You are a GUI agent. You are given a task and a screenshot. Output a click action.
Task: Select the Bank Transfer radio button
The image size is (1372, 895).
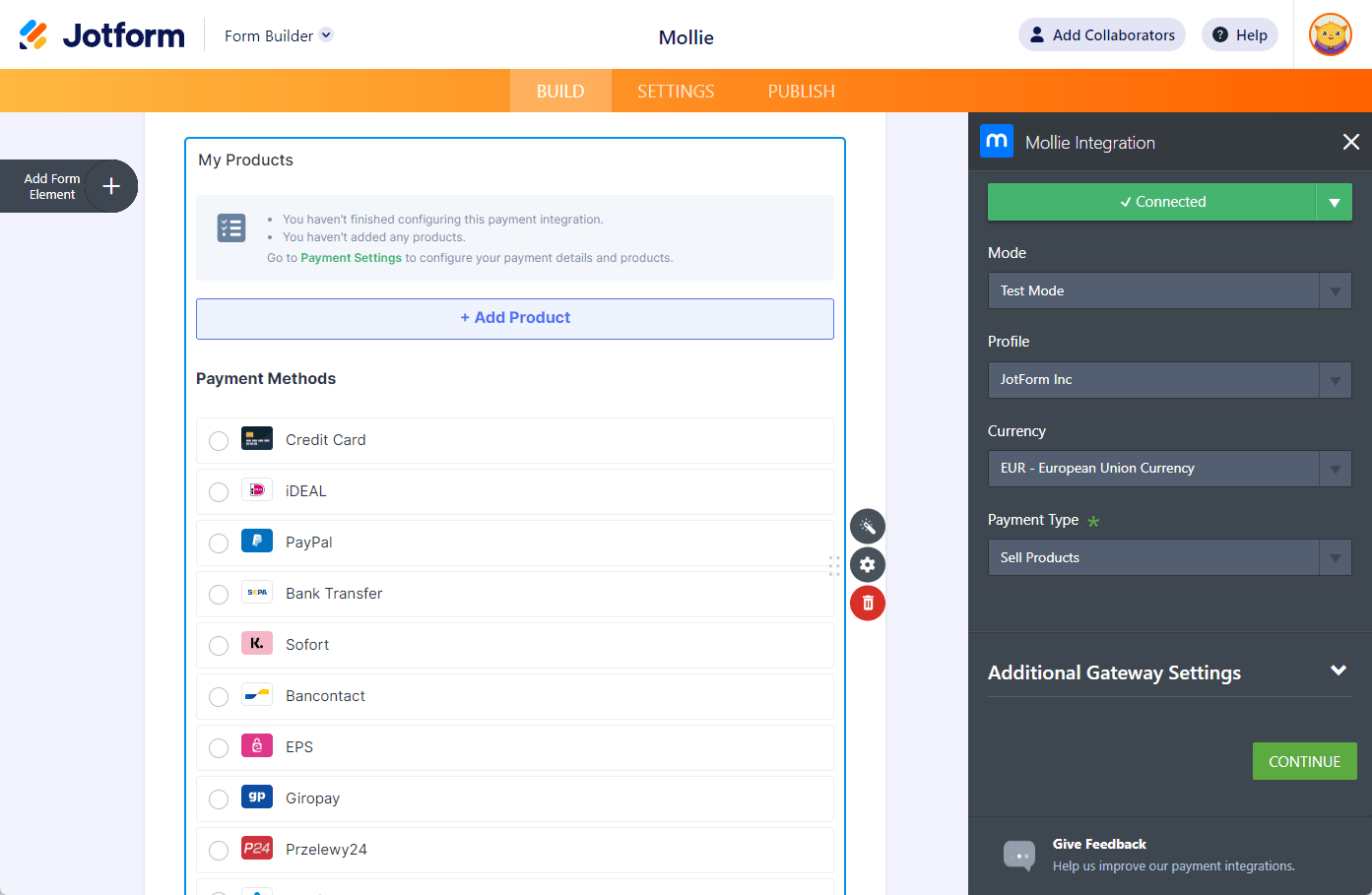(219, 595)
